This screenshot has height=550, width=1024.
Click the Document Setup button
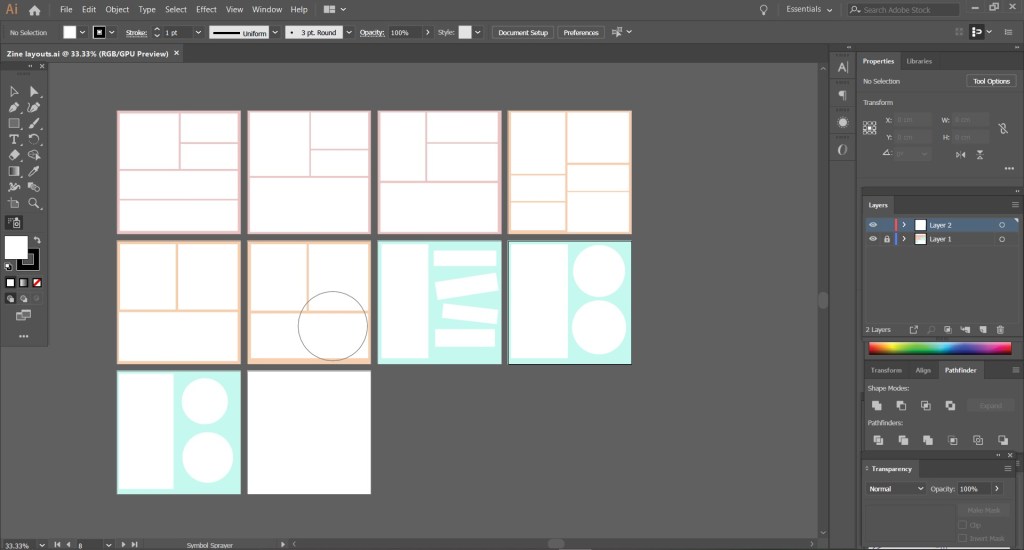523,32
